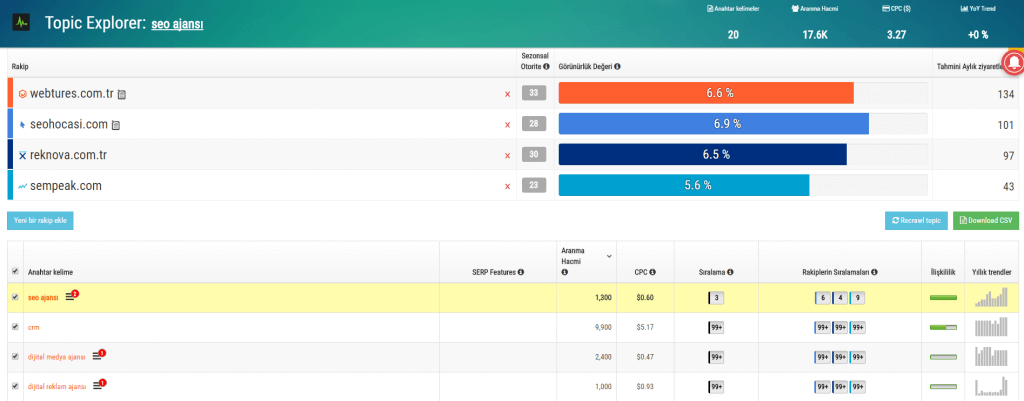
Task: Click competitor rank 6 in seo ajansı row
Action: (823, 298)
